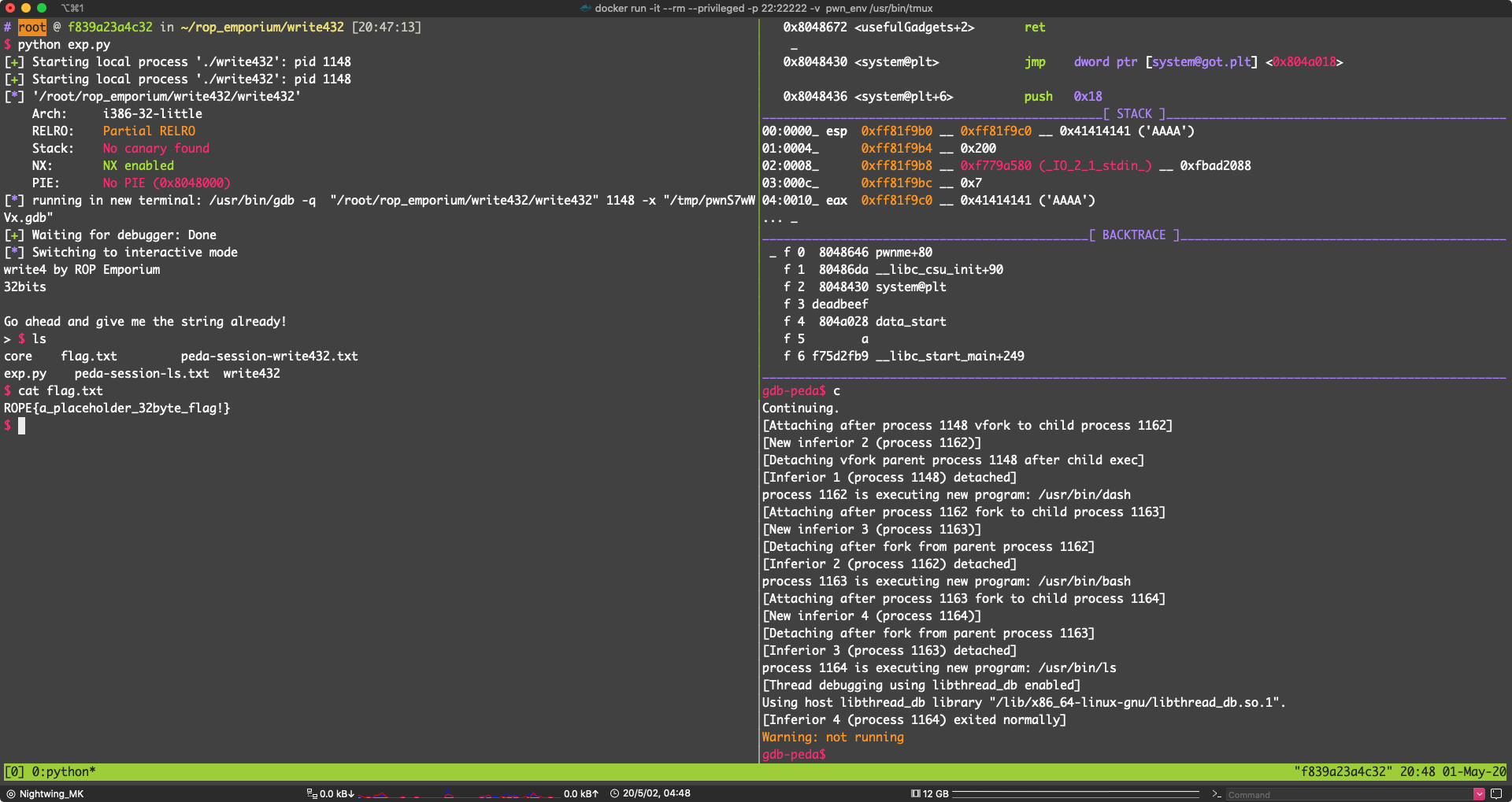Click 'Waiting for debugger: Done' line

pyautogui.click(x=124, y=235)
